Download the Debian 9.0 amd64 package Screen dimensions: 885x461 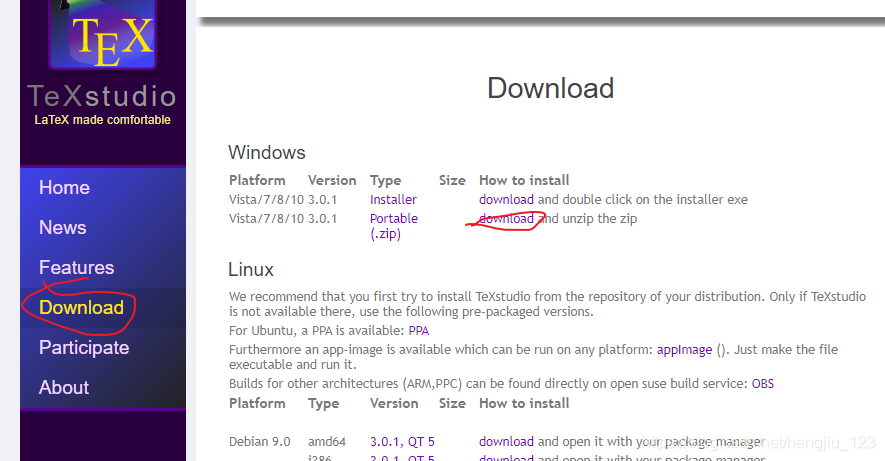coord(506,442)
